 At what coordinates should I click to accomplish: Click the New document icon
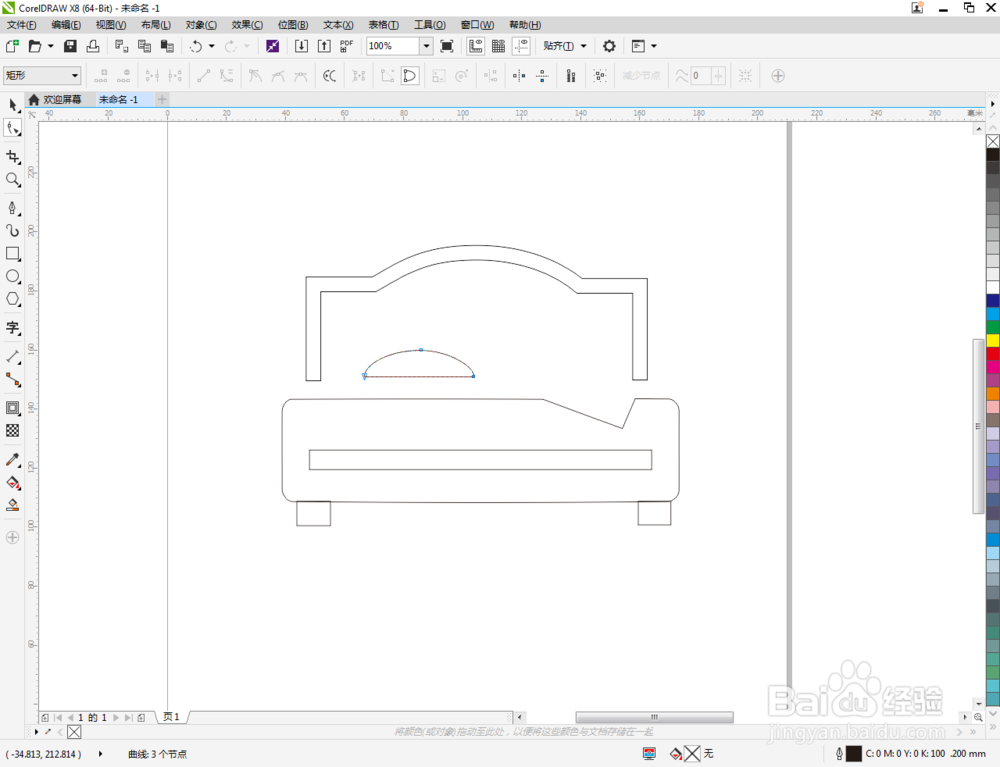12,46
